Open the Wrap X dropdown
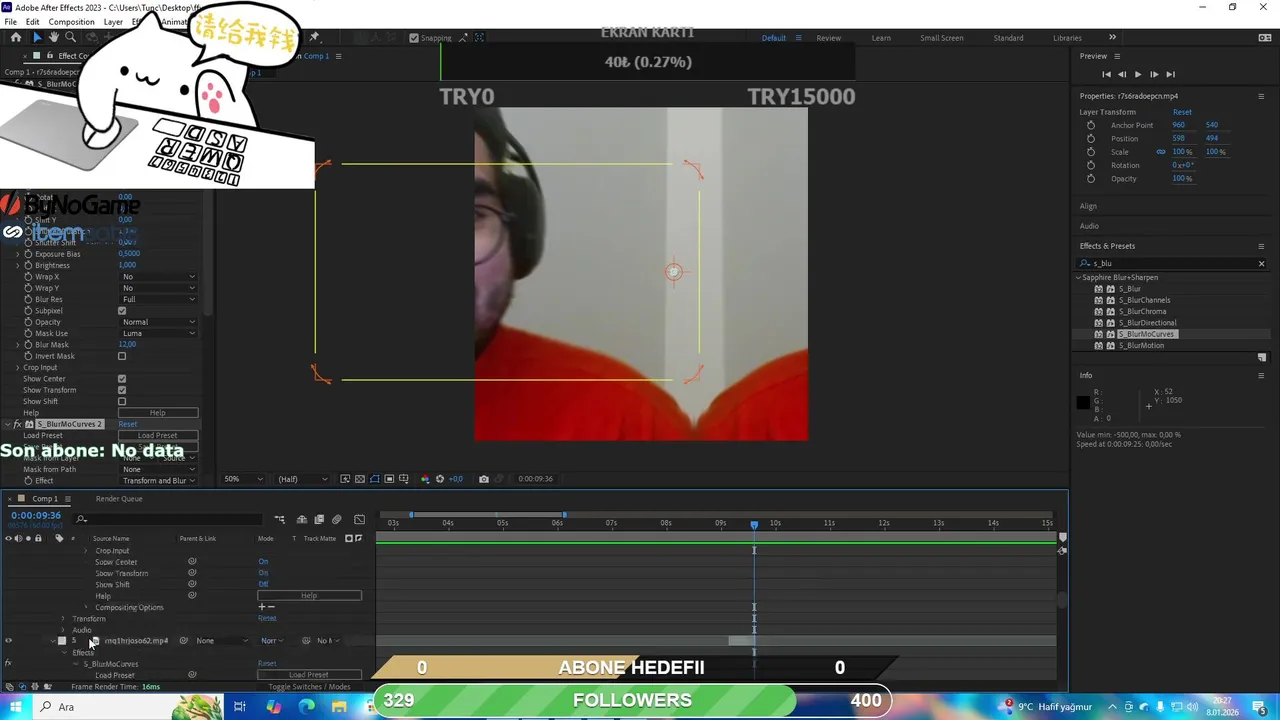Screen dimensions: 1280x720 pos(158,277)
